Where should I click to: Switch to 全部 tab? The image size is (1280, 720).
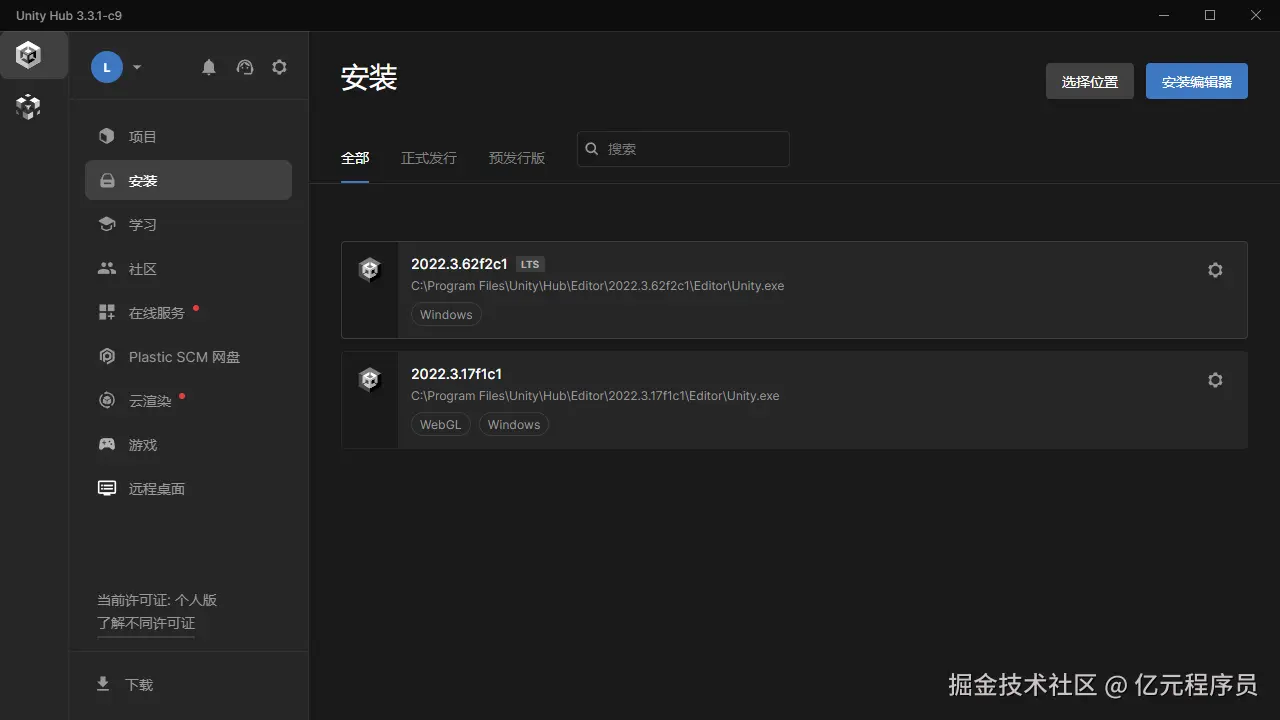click(355, 158)
